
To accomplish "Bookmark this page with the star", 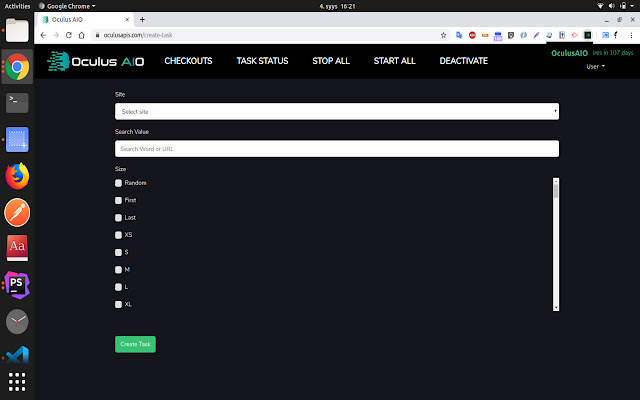I will click(443, 35).
